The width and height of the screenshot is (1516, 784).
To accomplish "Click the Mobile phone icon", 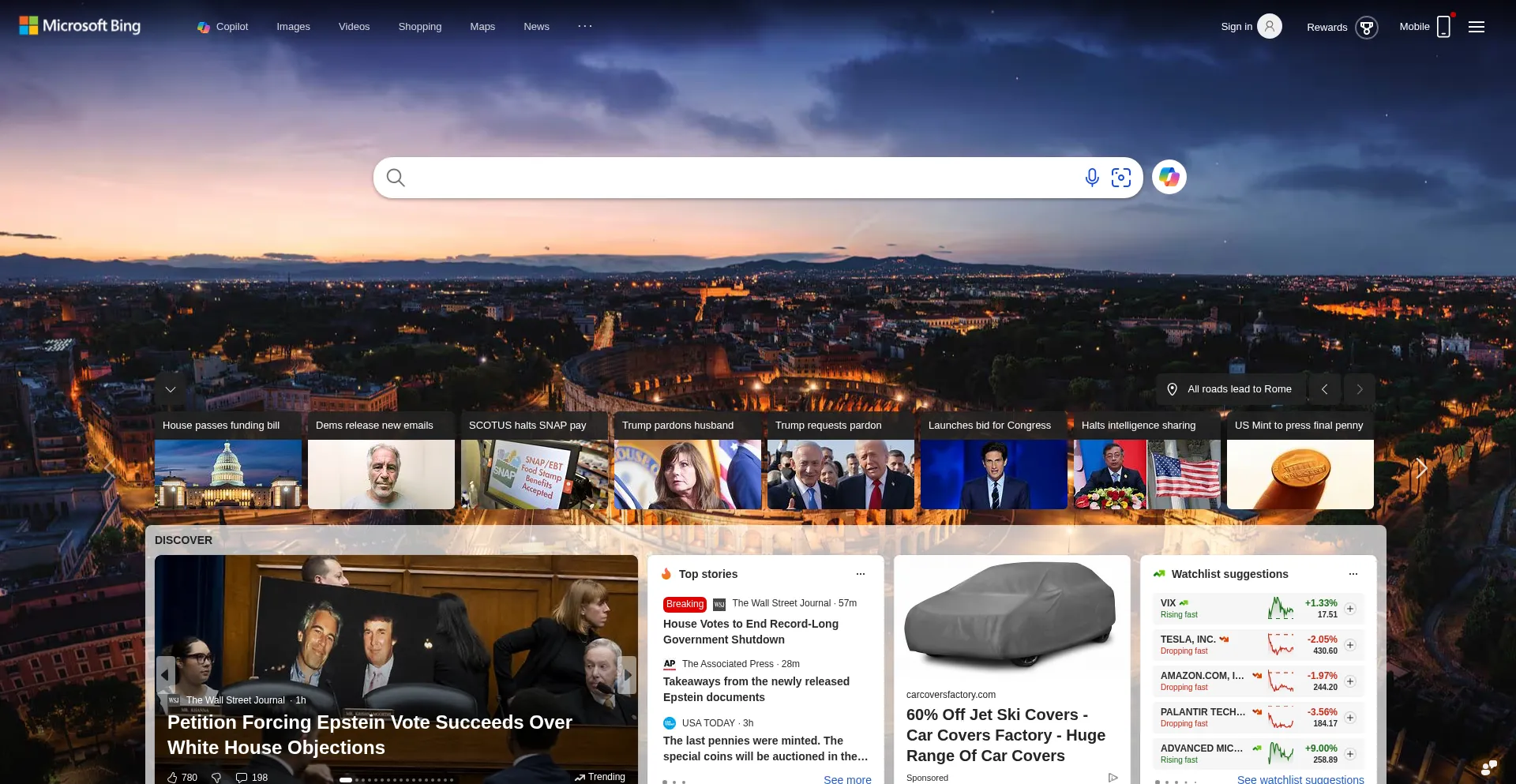I will click(x=1443, y=27).
